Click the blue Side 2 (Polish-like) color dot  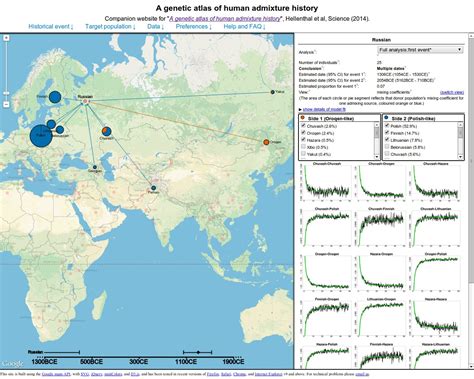(386, 118)
